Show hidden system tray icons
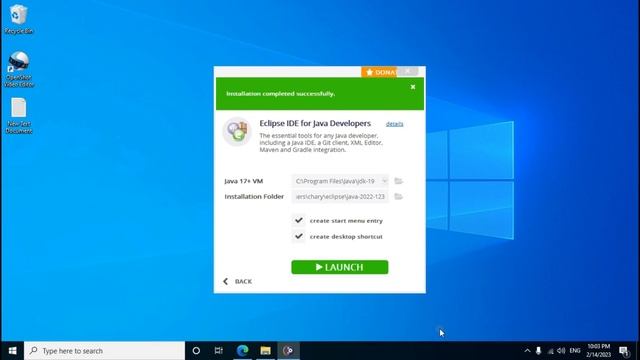 [x=527, y=351]
